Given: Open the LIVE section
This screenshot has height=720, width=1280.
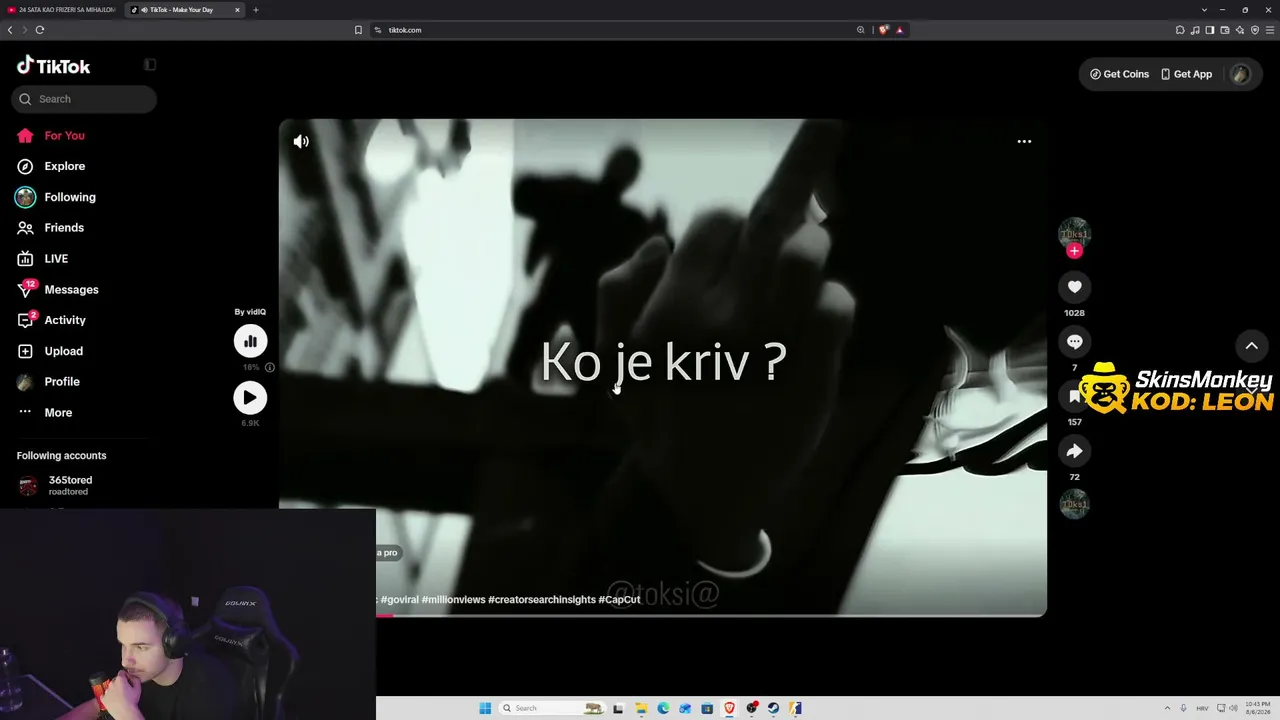Looking at the screenshot, I should [x=43, y=259].
